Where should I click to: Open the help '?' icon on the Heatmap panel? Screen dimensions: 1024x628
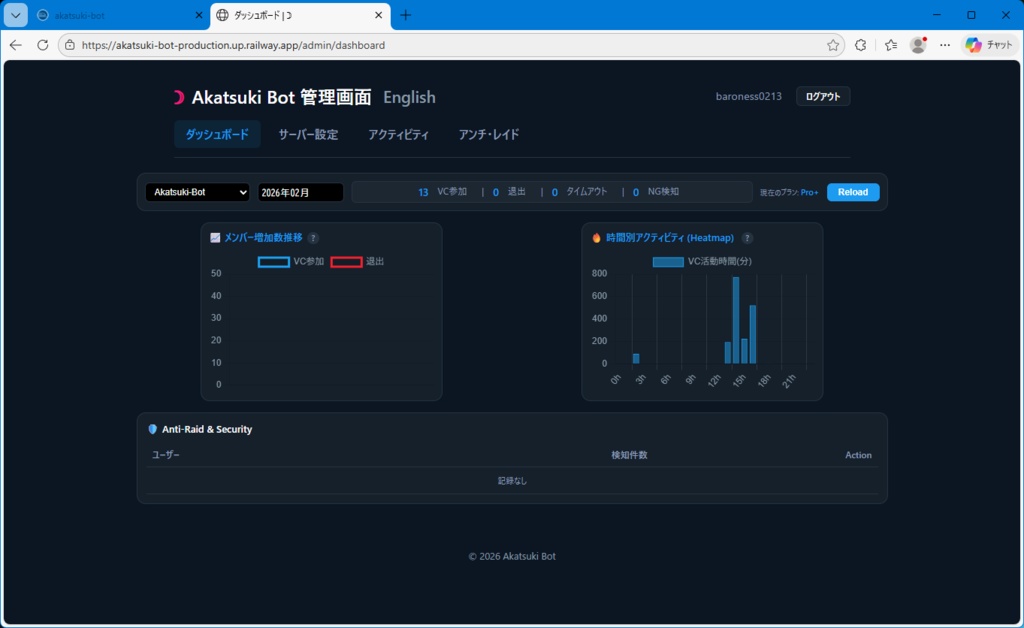[748, 238]
